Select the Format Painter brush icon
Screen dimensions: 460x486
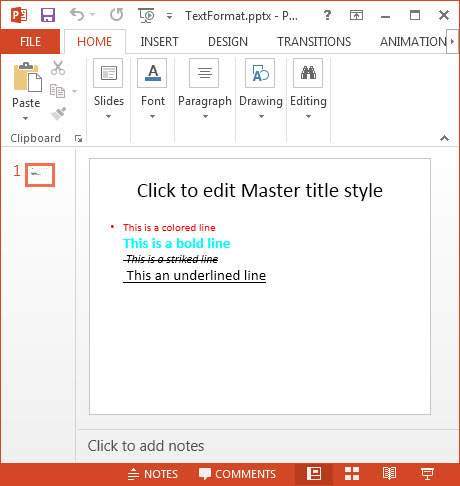[x=58, y=113]
